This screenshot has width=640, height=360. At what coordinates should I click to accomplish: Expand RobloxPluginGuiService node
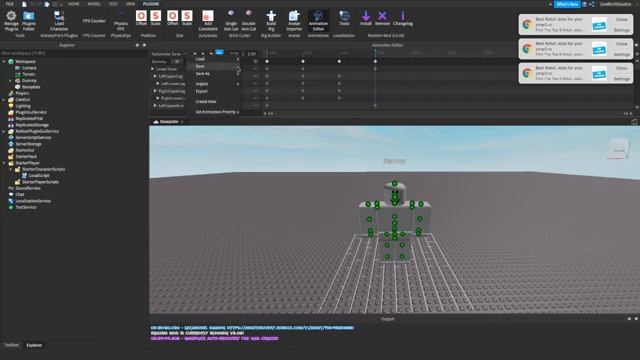(x=4, y=131)
